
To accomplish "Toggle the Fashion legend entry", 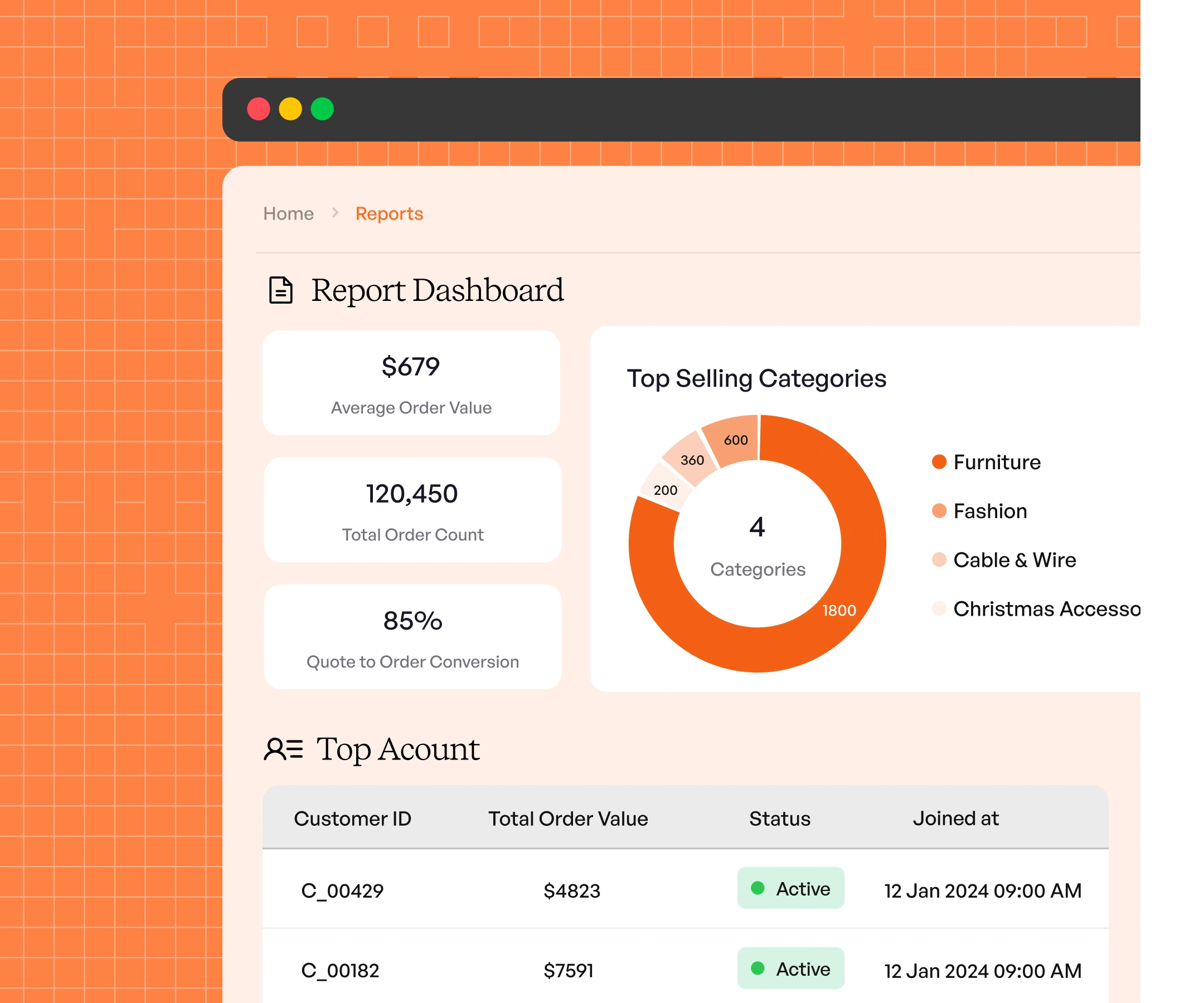I will 989,510.
